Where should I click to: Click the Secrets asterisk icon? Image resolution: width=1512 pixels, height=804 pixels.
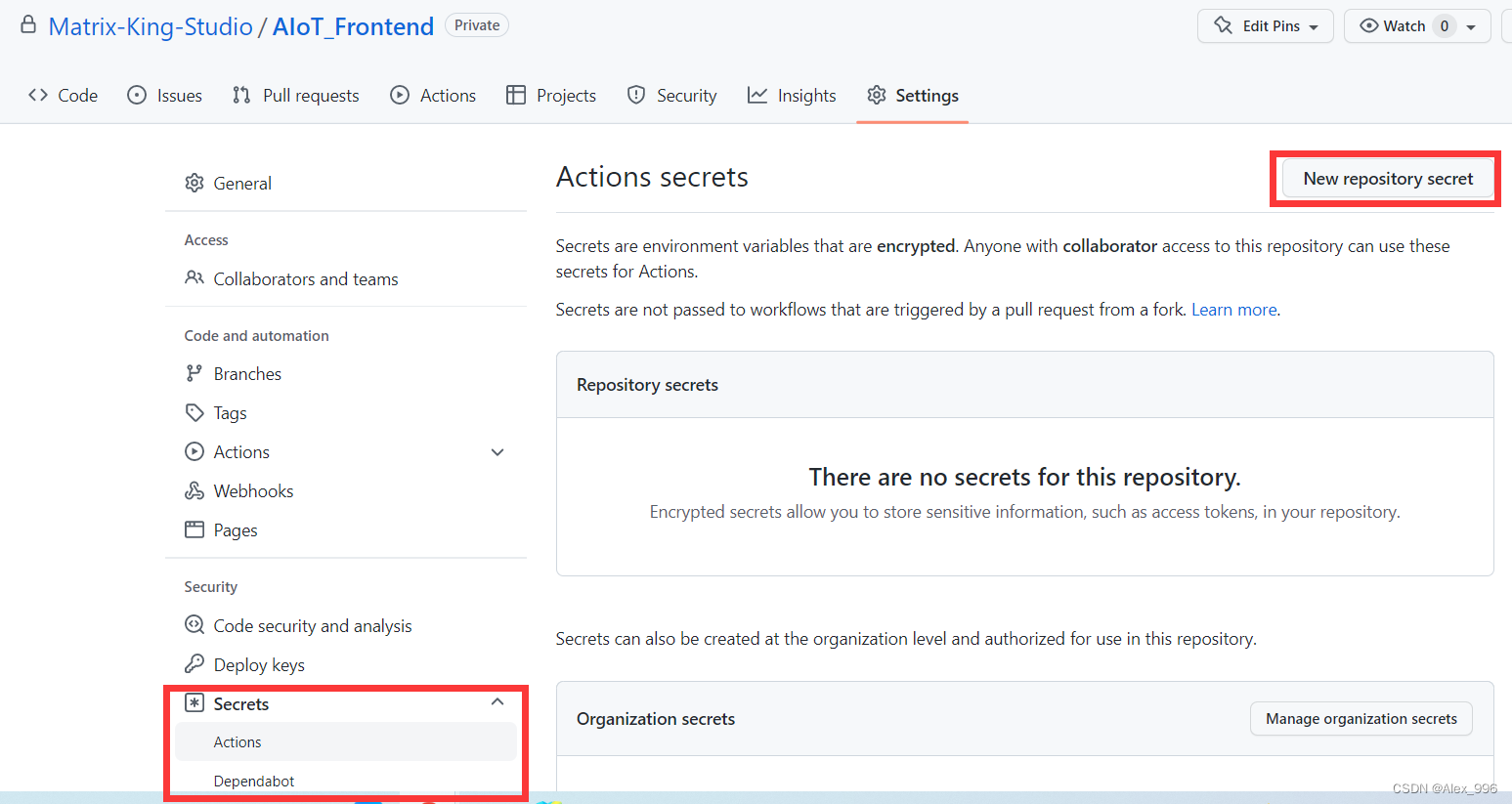click(x=194, y=703)
